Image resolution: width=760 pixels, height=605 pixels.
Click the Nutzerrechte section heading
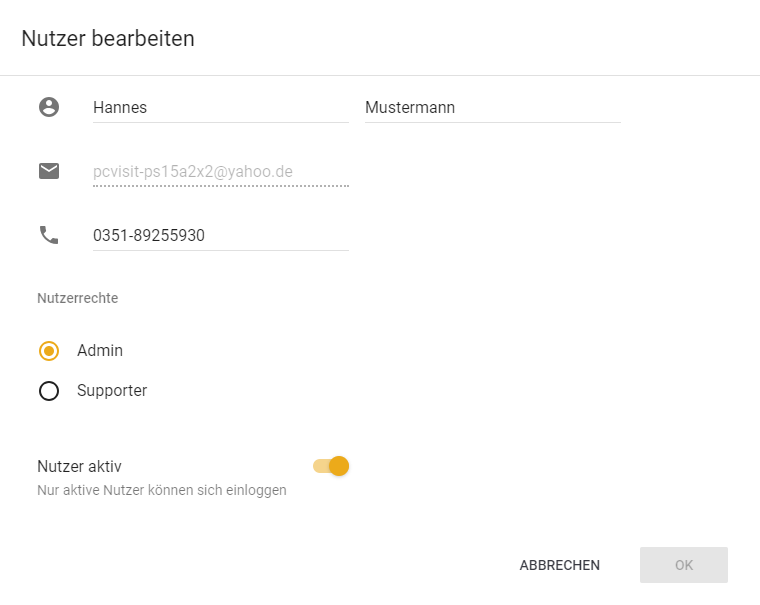[77, 298]
